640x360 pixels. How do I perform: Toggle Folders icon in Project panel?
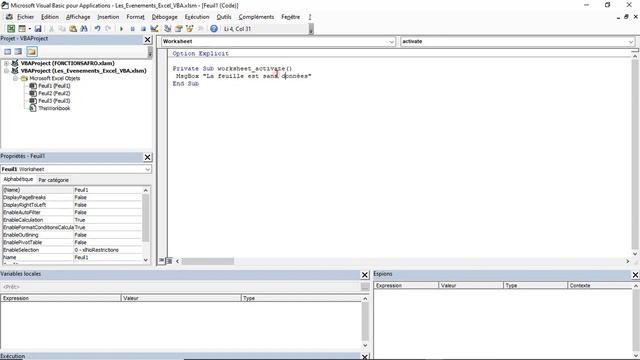coord(32,51)
